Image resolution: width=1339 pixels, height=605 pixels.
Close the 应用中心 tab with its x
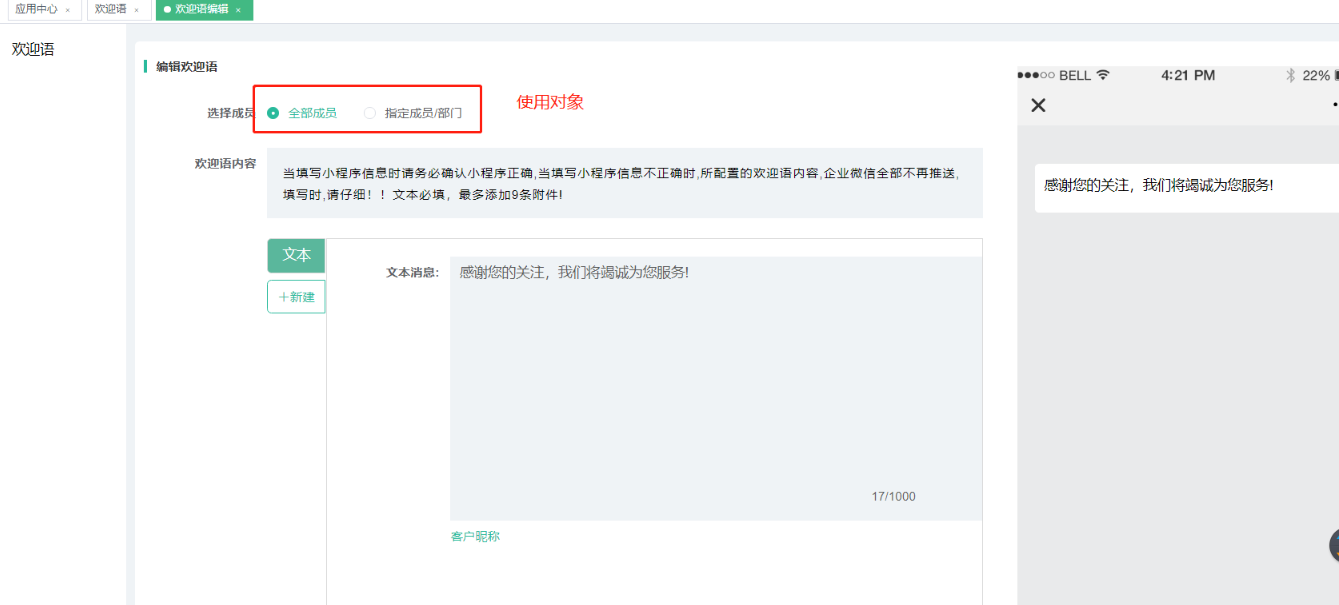pyautogui.click(x=68, y=10)
